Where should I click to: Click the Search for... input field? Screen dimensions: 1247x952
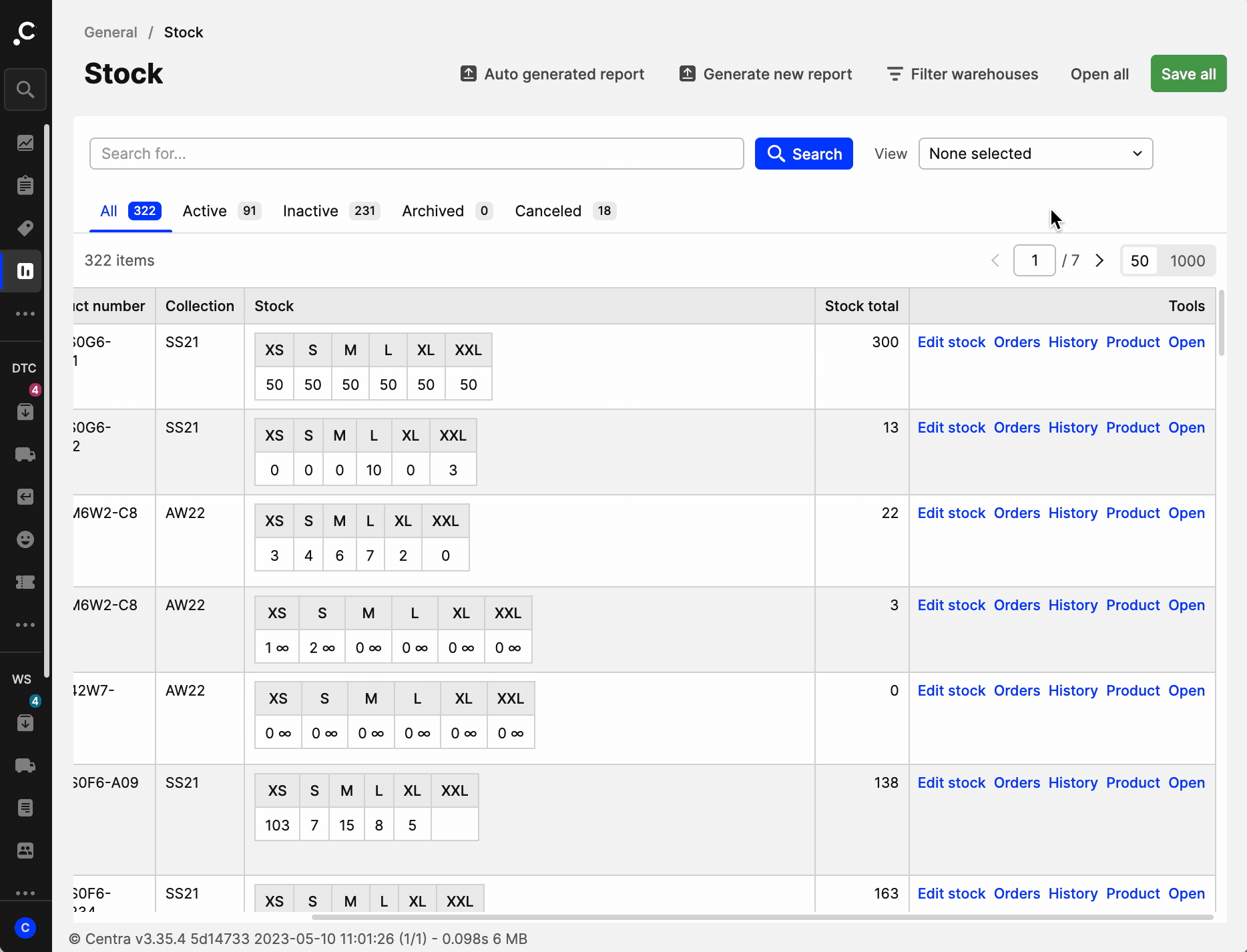click(x=417, y=154)
